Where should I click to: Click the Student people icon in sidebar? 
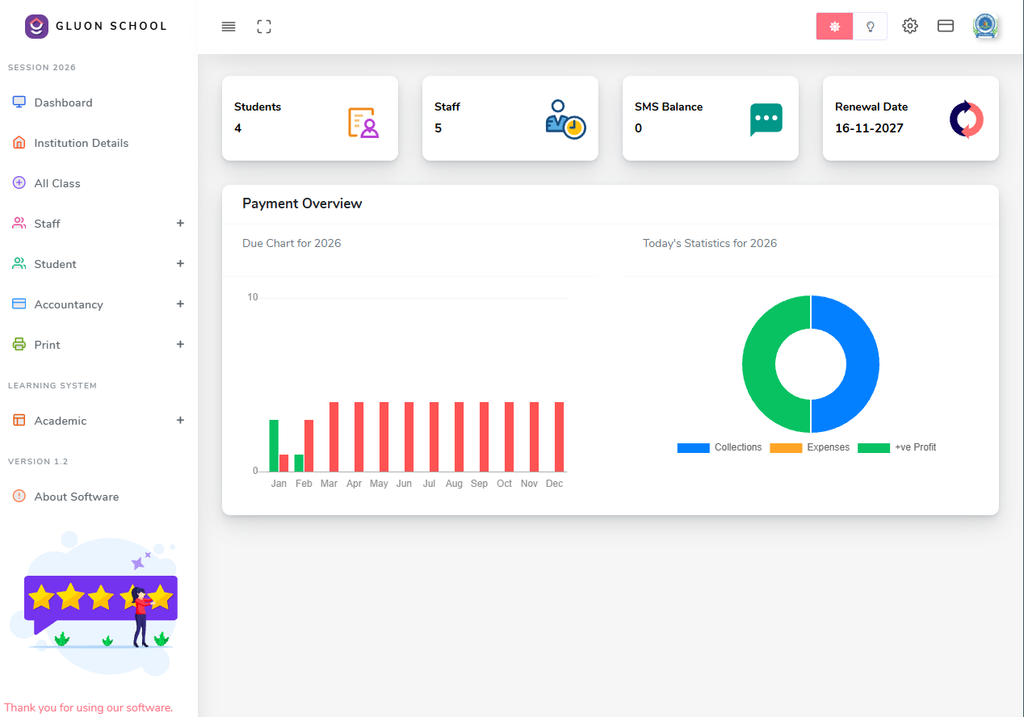pos(19,264)
